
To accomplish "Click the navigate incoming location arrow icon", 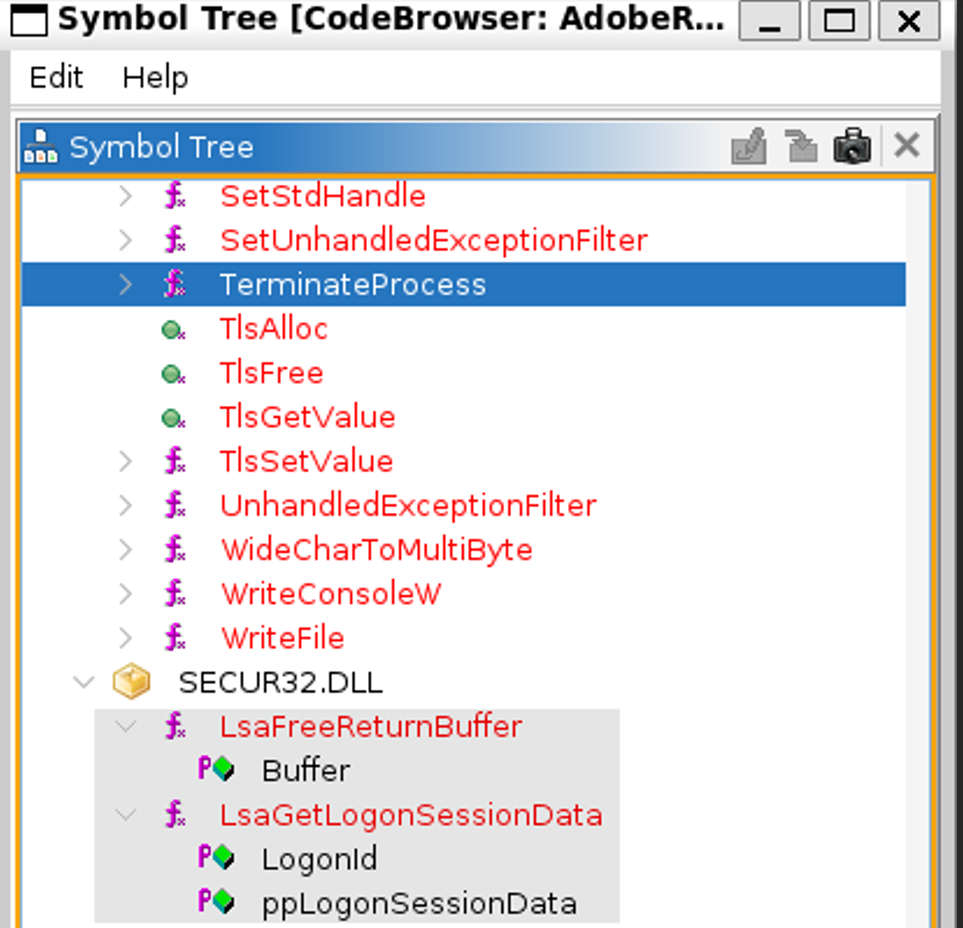I will click(801, 146).
